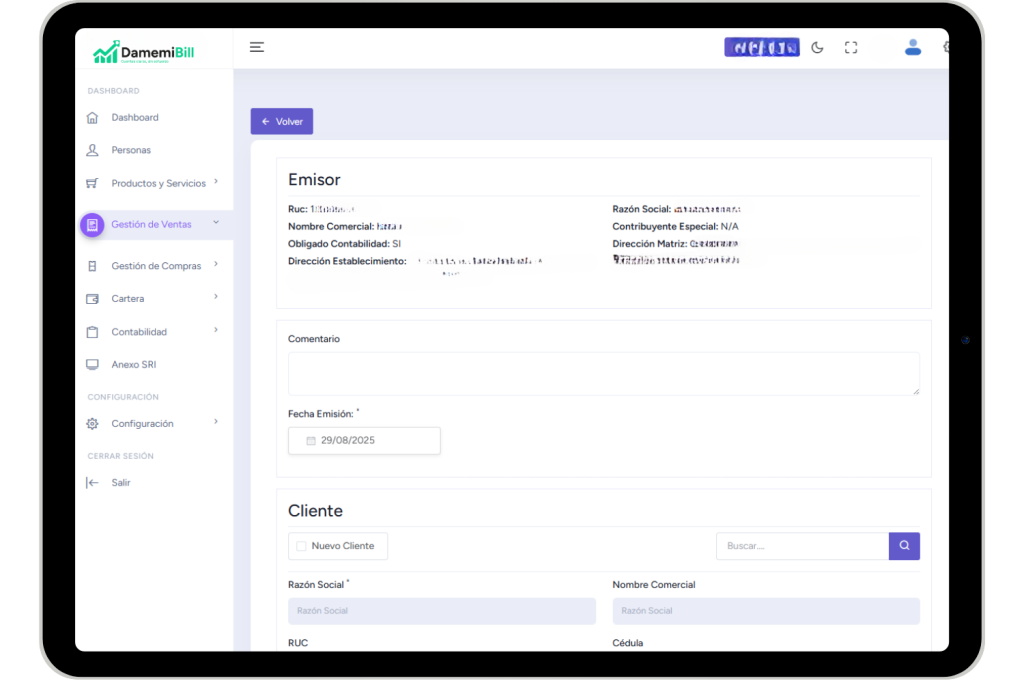
Task: Go to Personas in sidebar
Action: coord(131,150)
